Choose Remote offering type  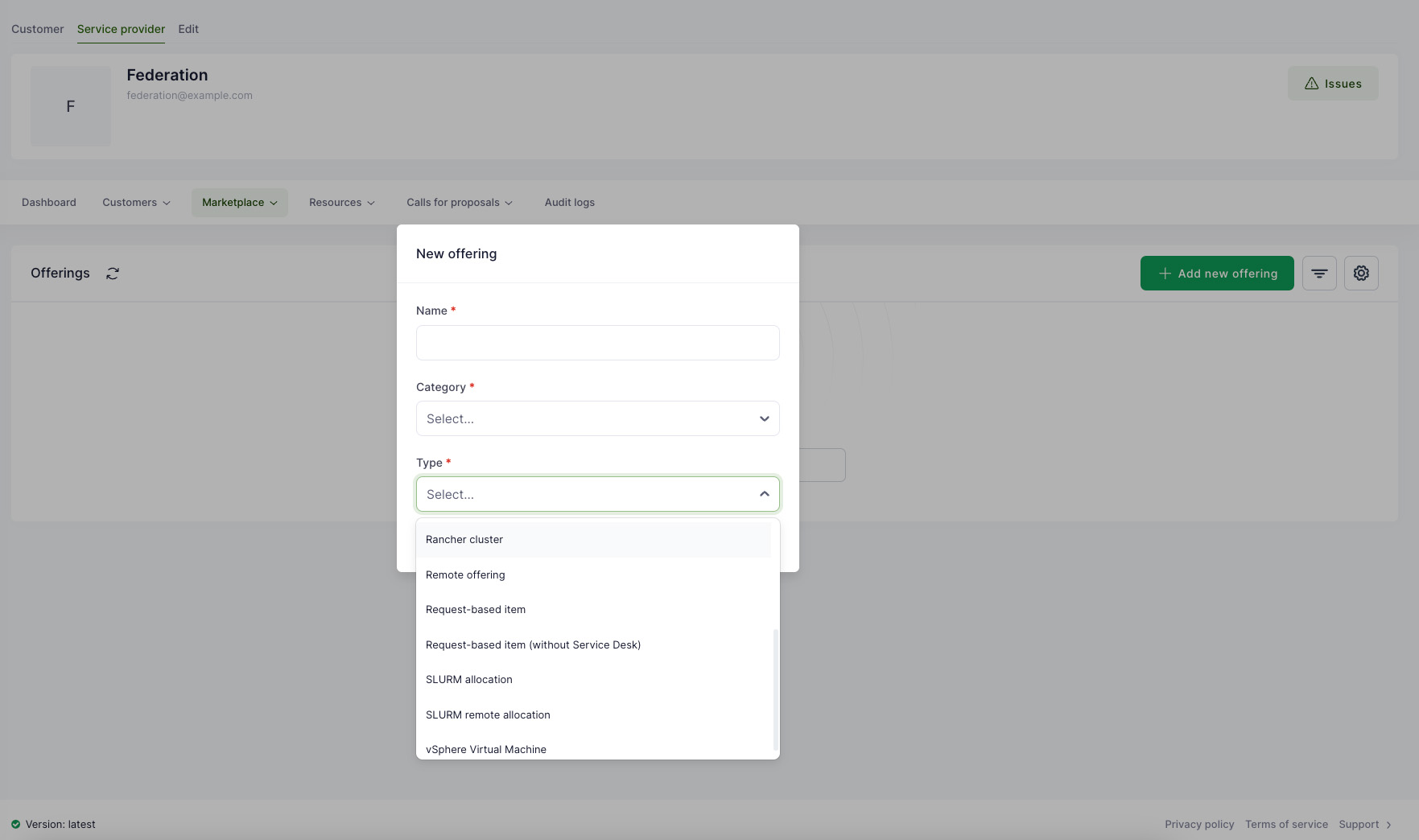pyautogui.click(x=465, y=575)
